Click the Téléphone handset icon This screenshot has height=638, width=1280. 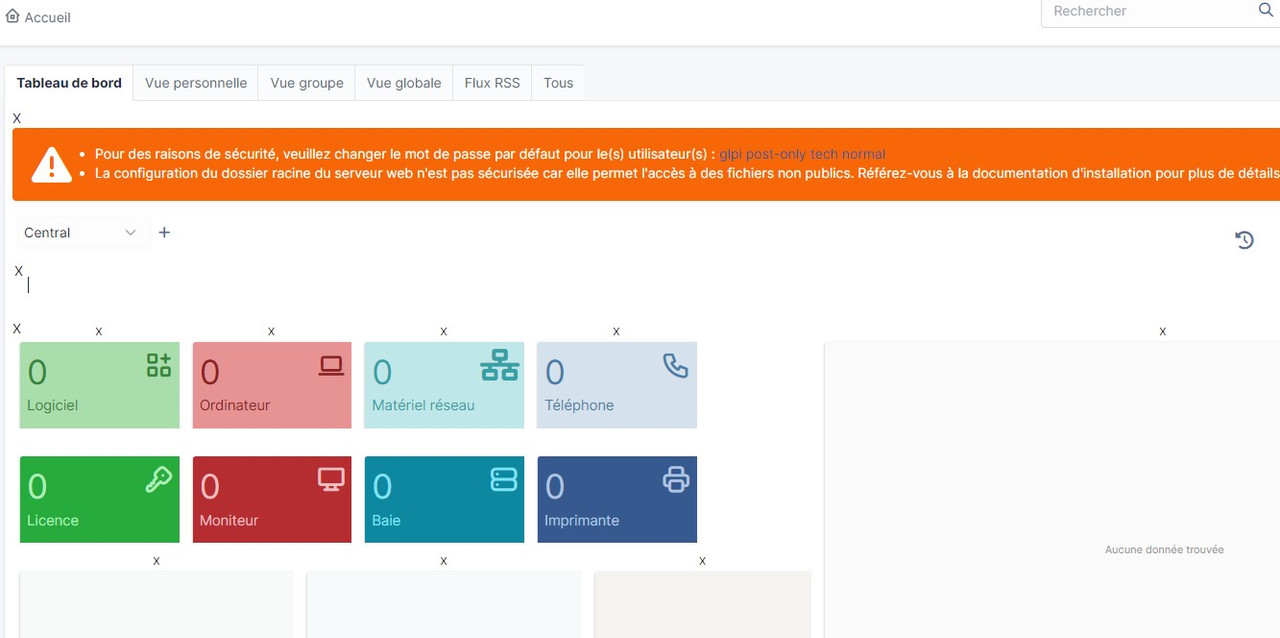[x=675, y=365]
